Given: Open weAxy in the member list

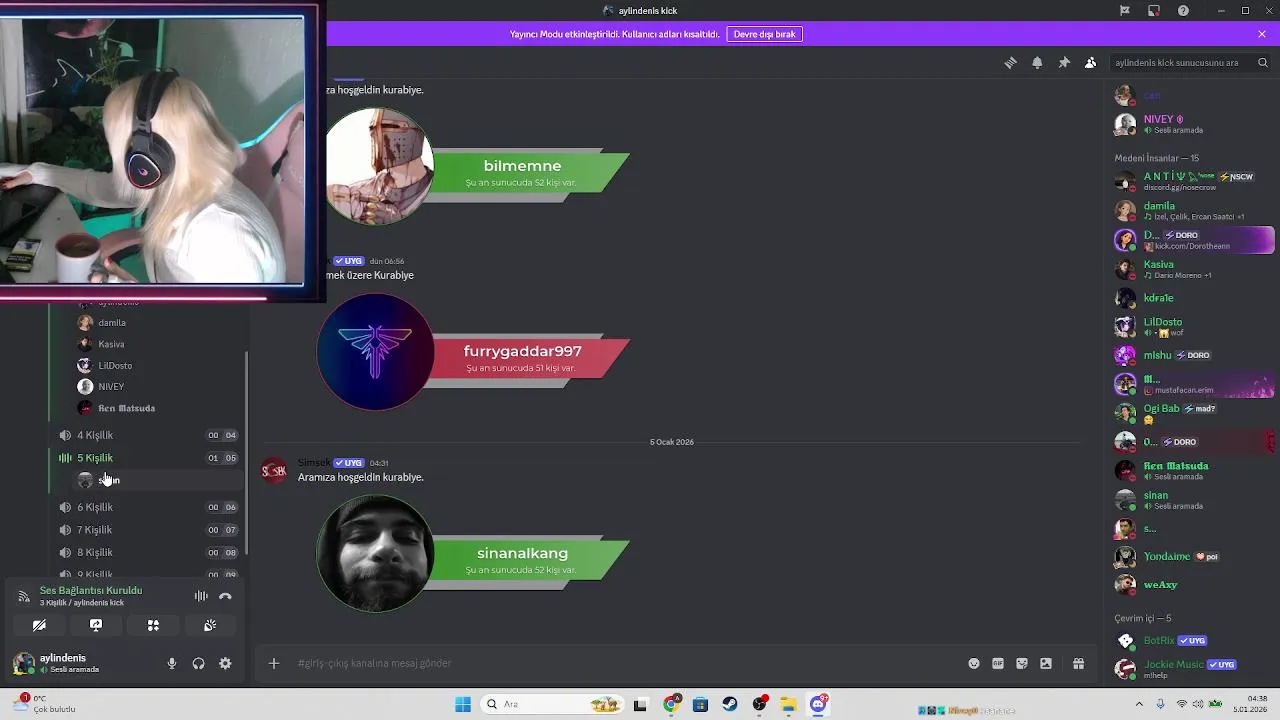Looking at the screenshot, I should click(x=1193, y=585).
